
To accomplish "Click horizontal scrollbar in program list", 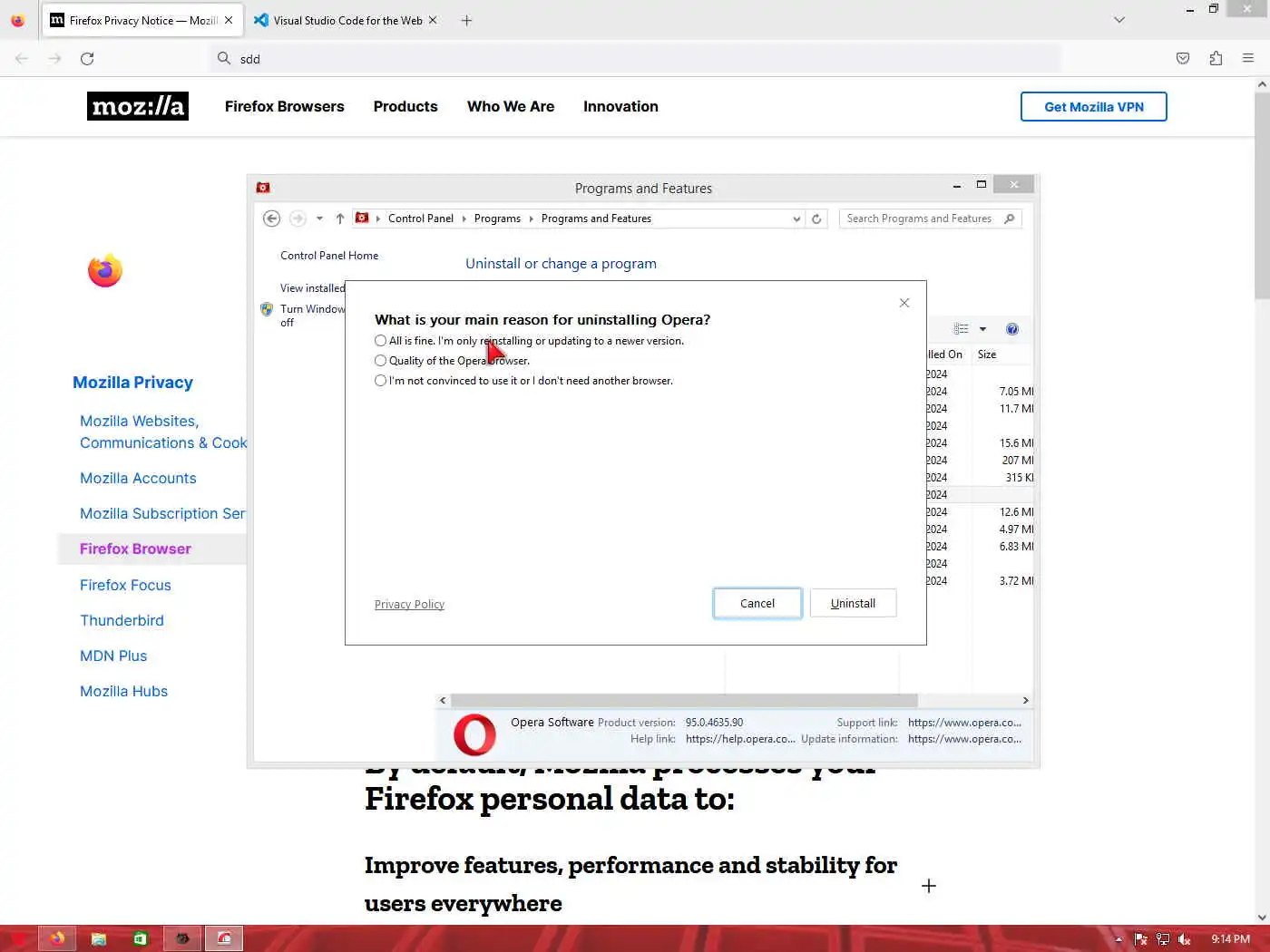I will (x=684, y=700).
